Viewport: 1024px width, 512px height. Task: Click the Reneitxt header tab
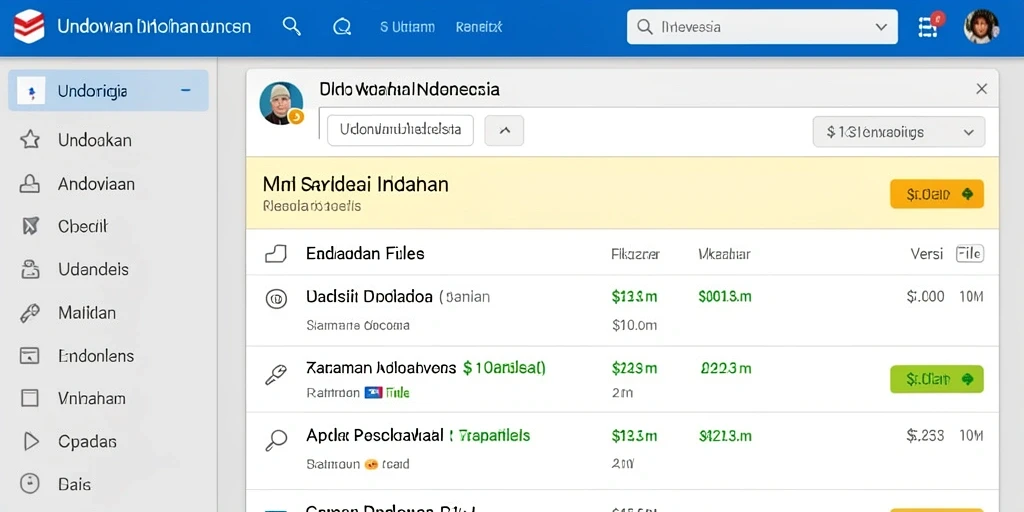(479, 27)
